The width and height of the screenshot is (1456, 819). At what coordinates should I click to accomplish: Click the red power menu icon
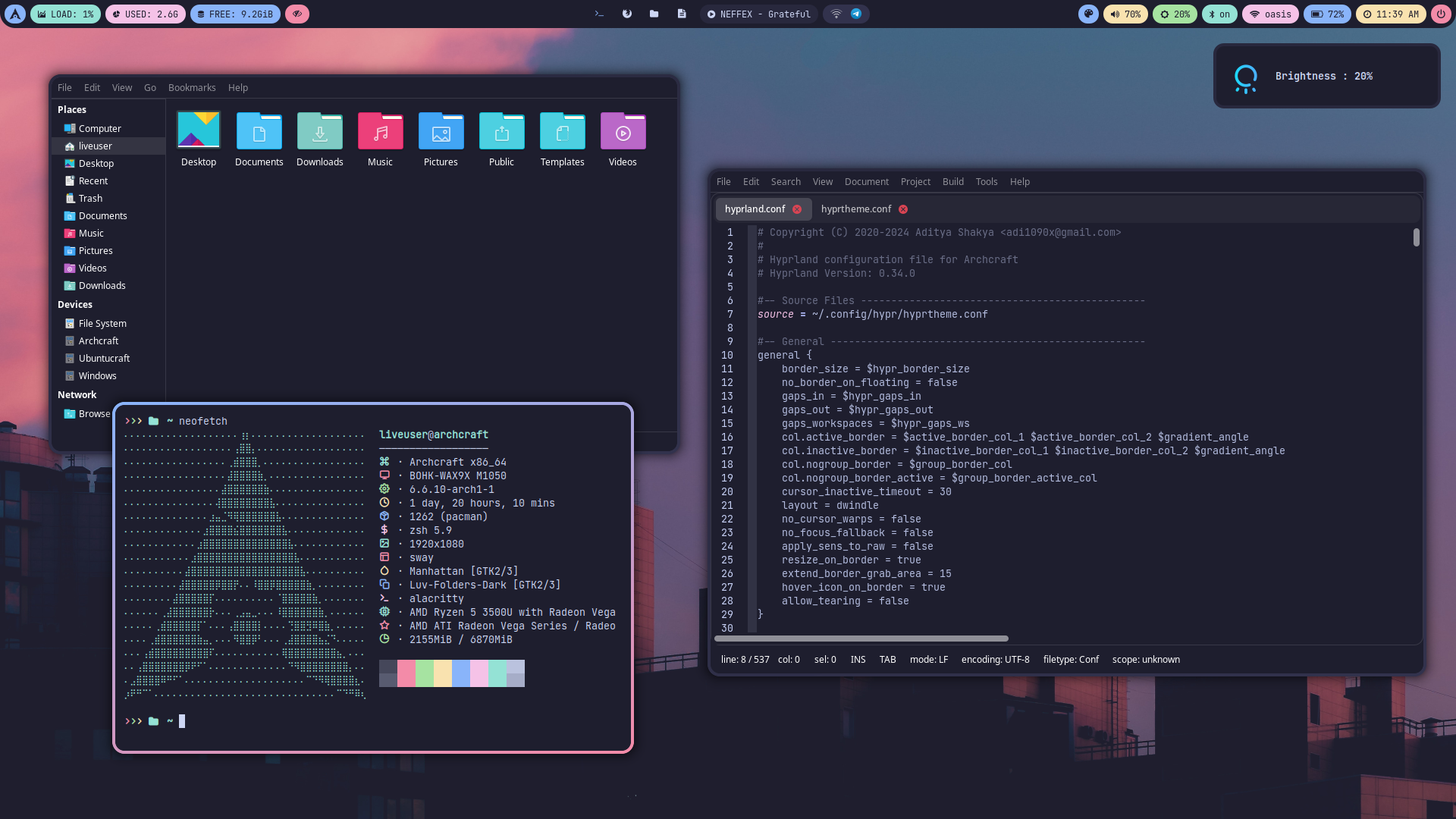click(x=1441, y=14)
